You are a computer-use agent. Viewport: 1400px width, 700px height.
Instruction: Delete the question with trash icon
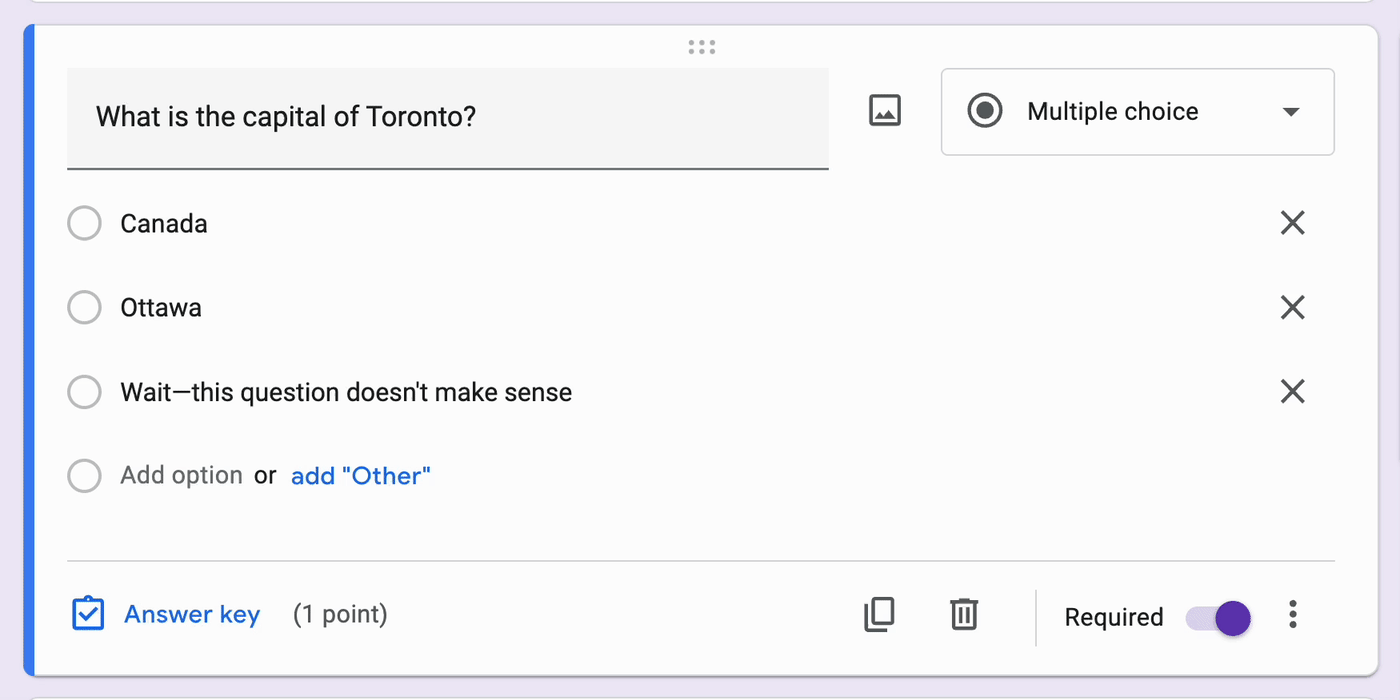964,614
